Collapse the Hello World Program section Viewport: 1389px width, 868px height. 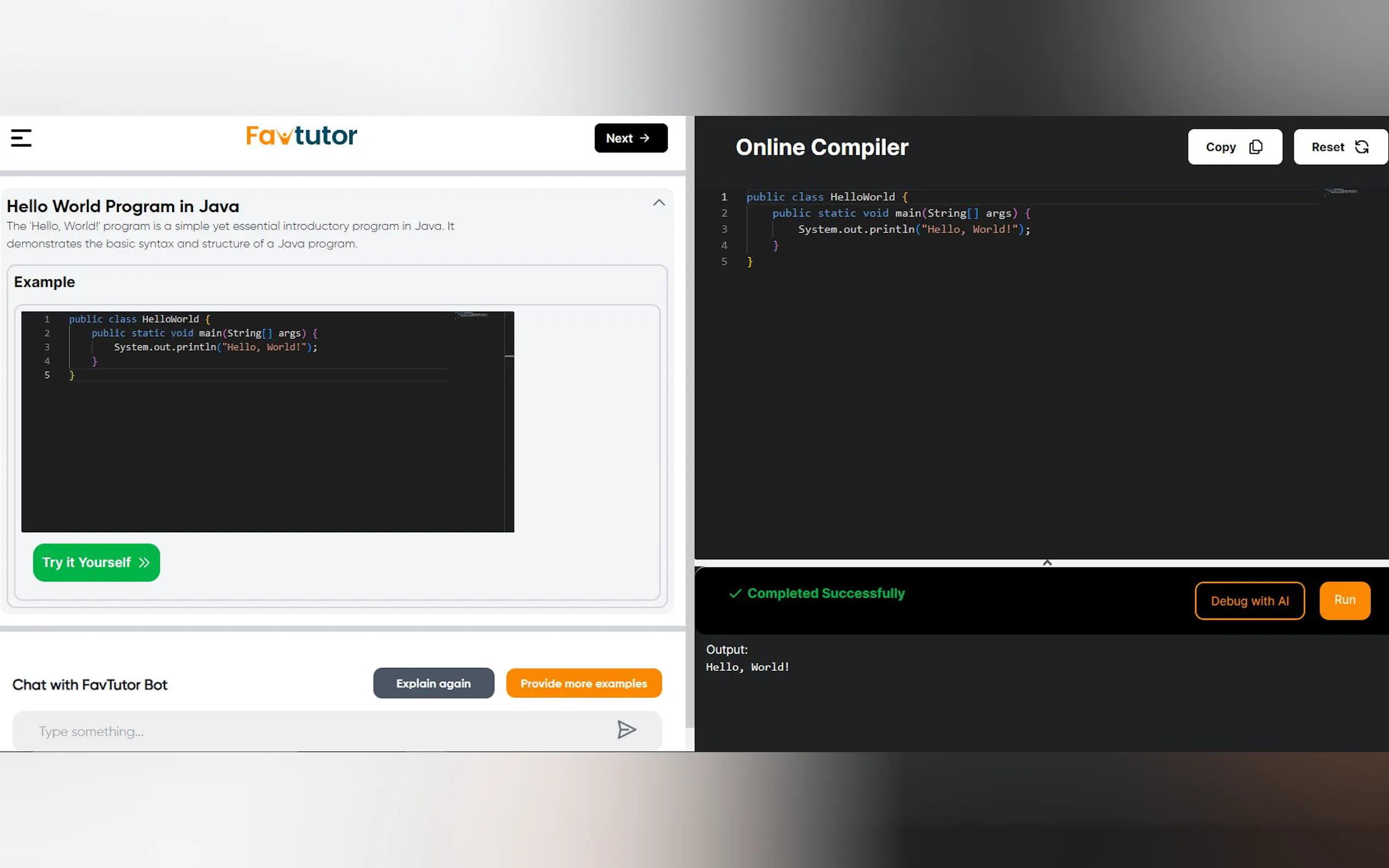pos(658,203)
